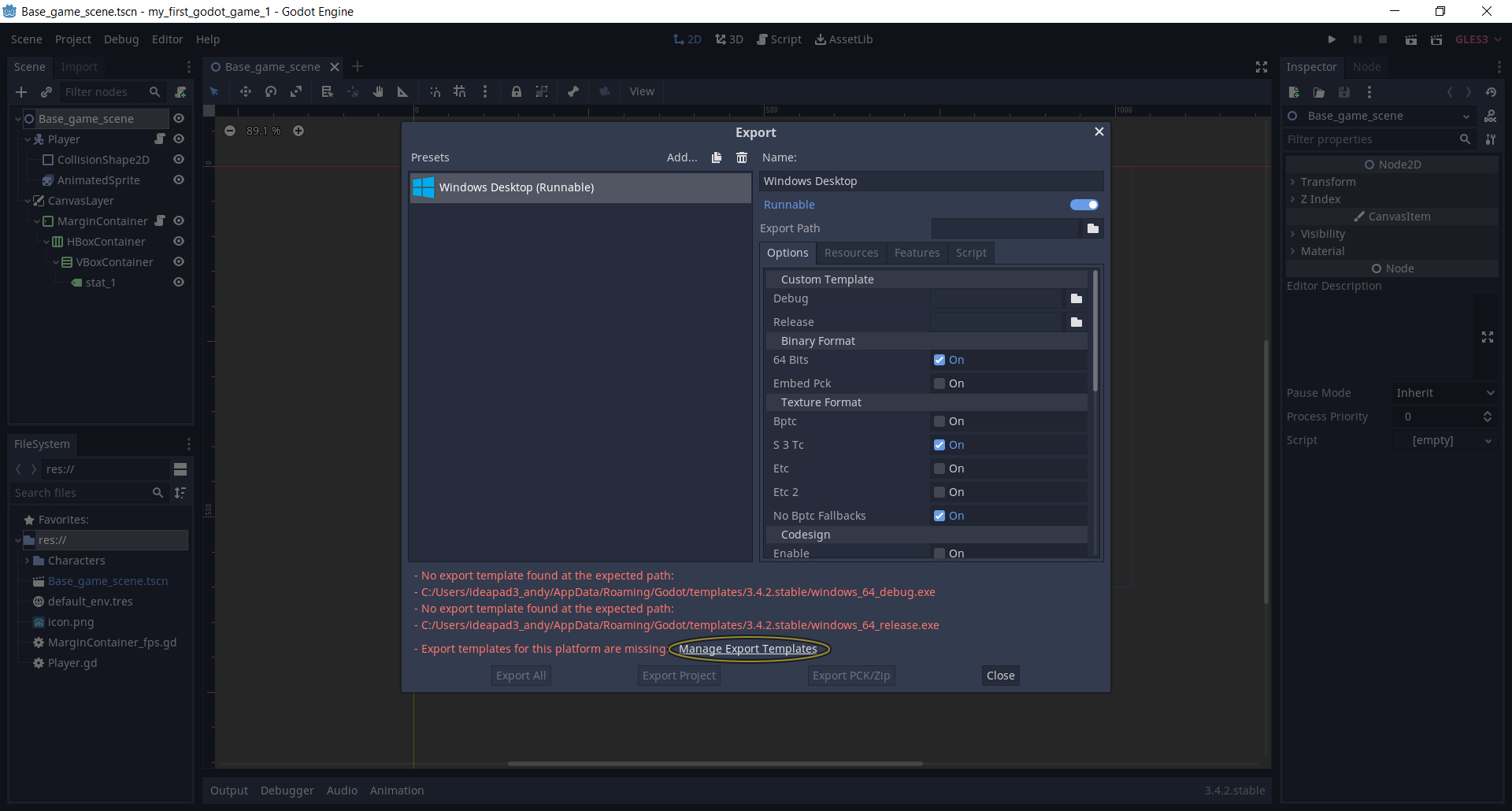1512x811 pixels.
Task: Uncheck No Bptc Fallbacks
Action: tap(939, 516)
